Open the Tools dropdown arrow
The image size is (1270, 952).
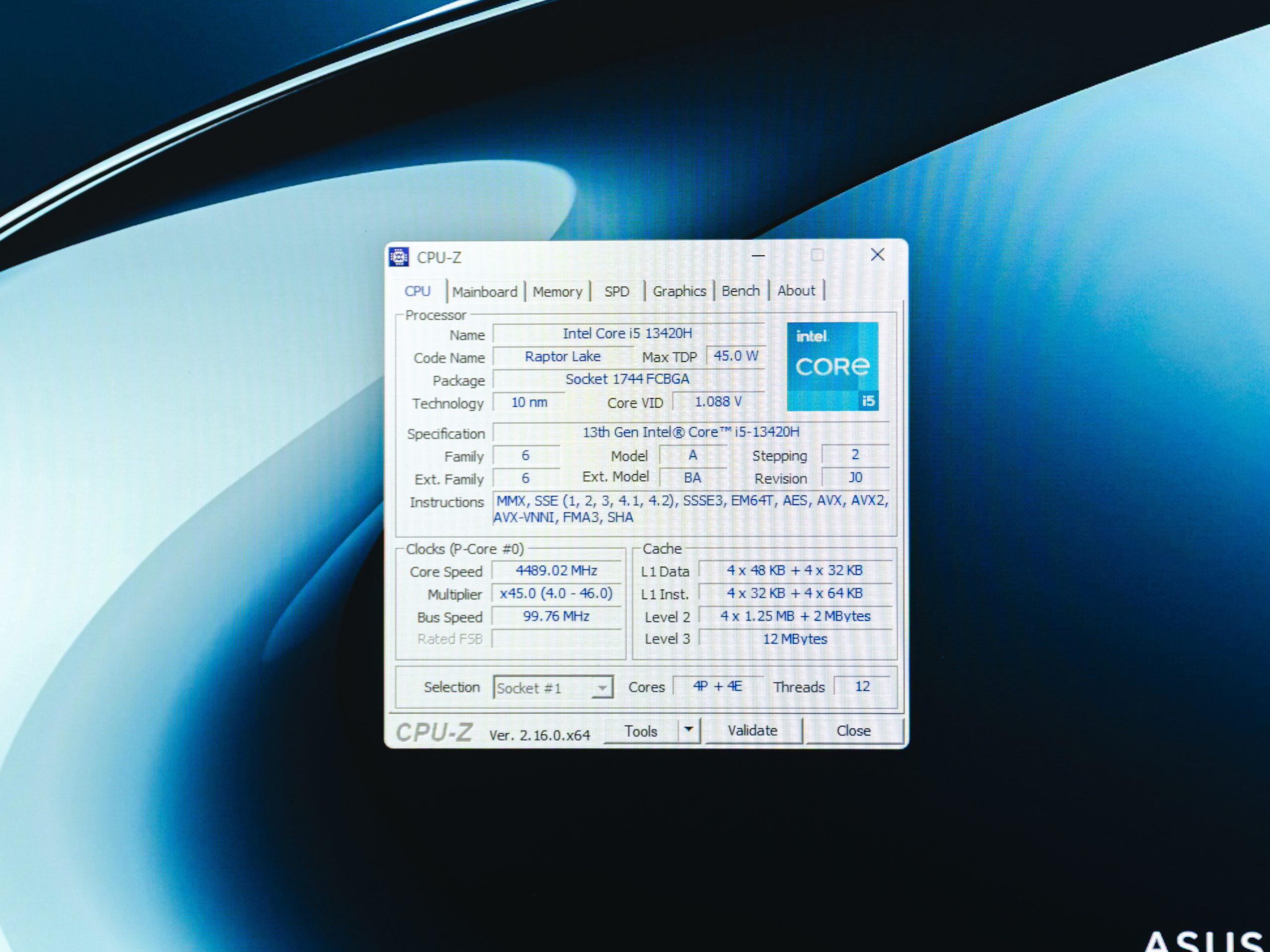[x=689, y=730]
